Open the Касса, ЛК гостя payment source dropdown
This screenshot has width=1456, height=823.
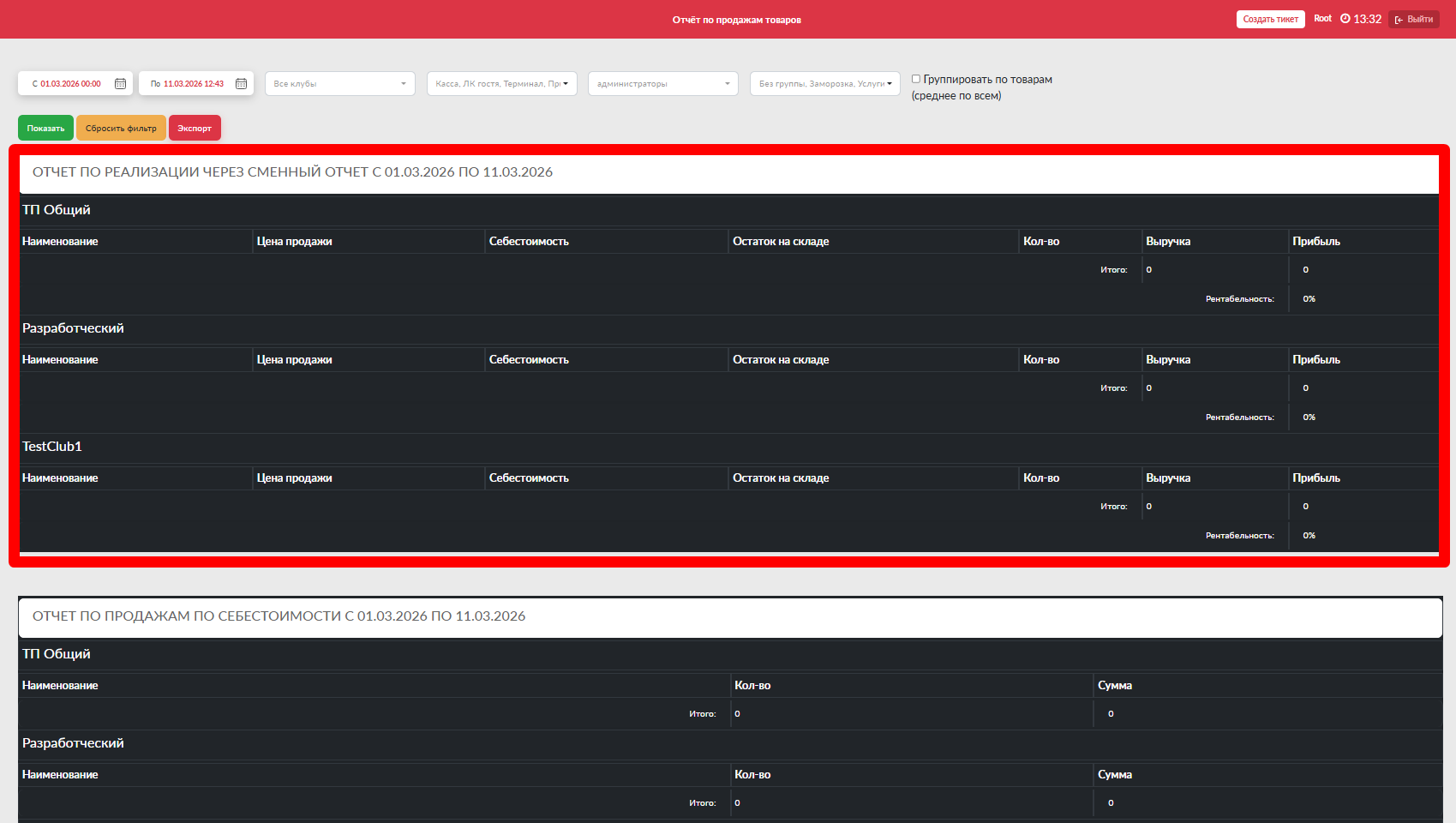click(501, 84)
